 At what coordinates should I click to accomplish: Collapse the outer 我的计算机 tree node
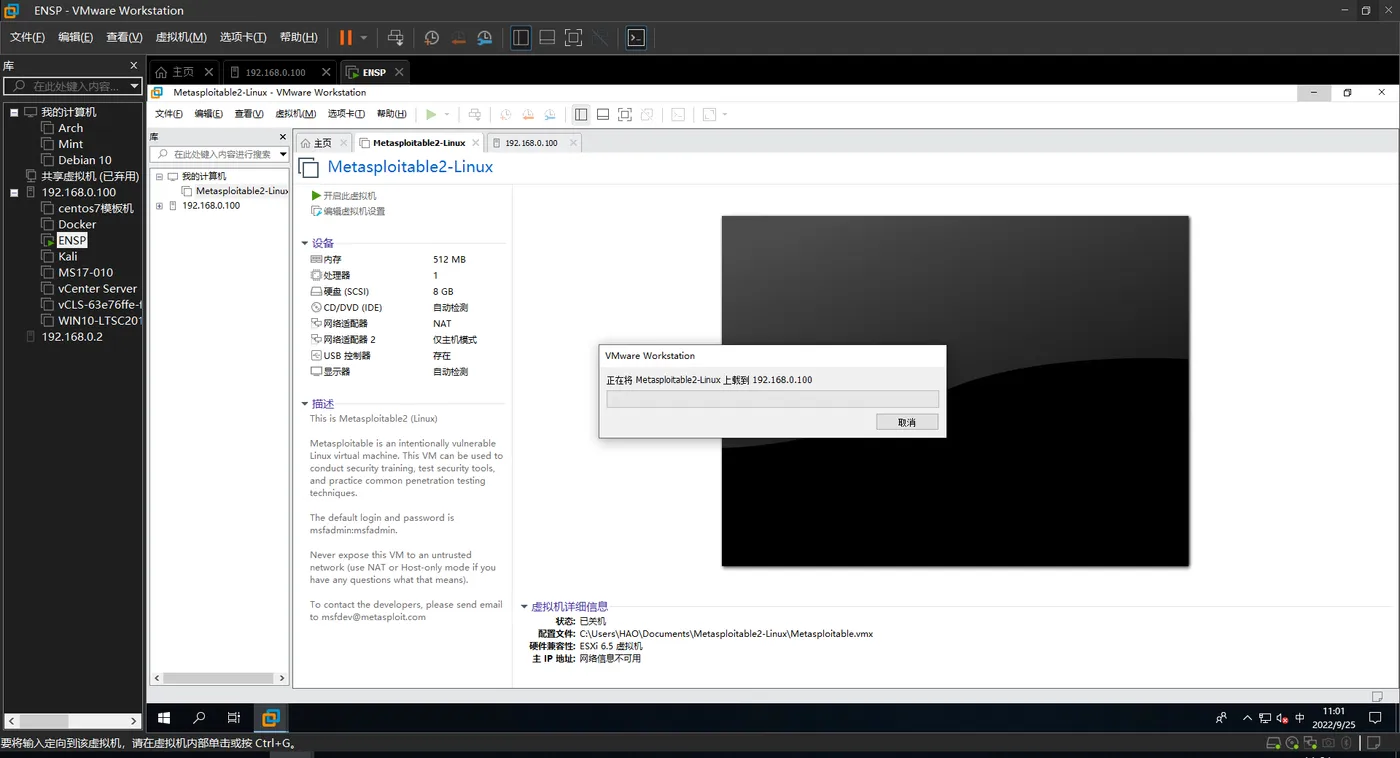click(14, 112)
